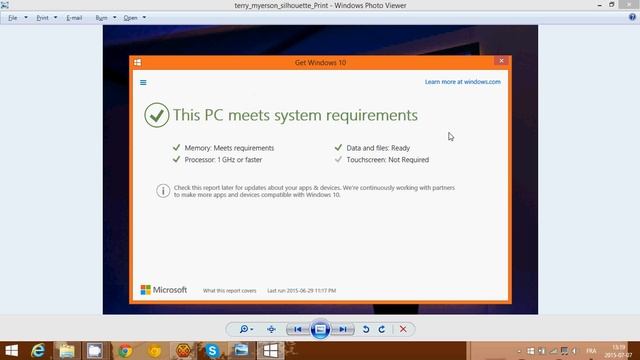The width and height of the screenshot is (640, 360).
Task: Click the 'Processor: 1 GHz or faster' text
Action: tap(223, 160)
